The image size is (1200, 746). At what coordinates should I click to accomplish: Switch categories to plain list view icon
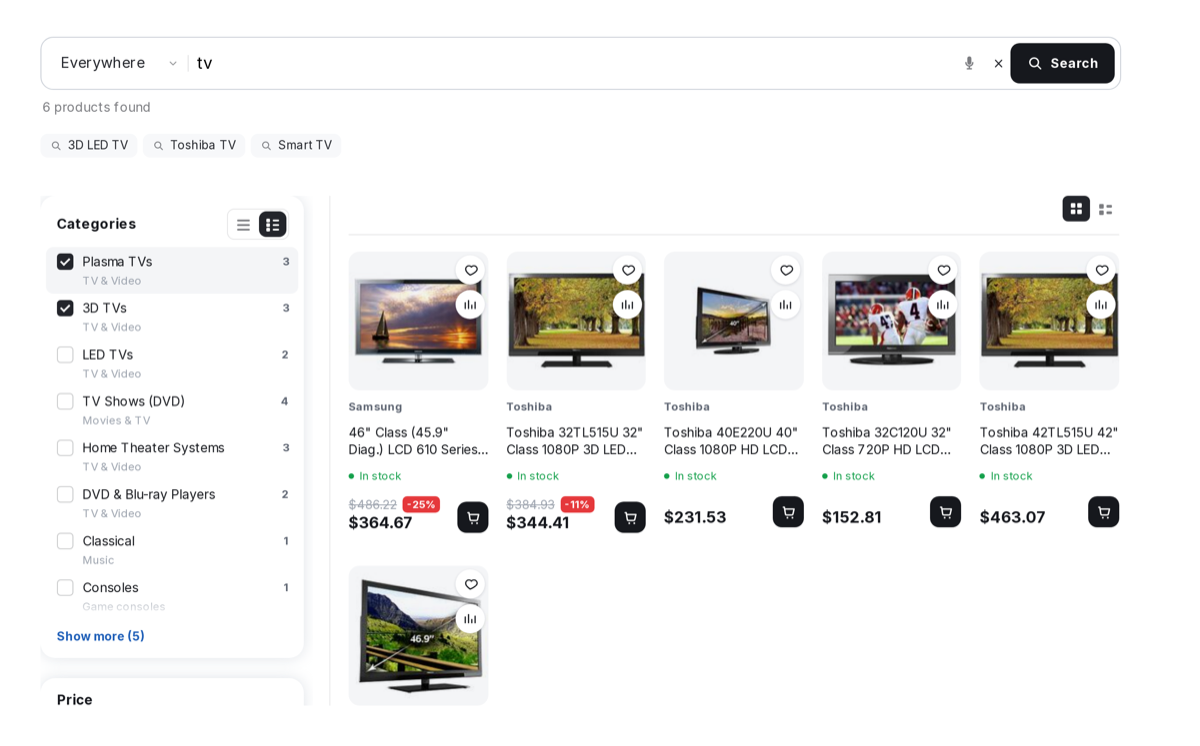click(x=243, y=225)
